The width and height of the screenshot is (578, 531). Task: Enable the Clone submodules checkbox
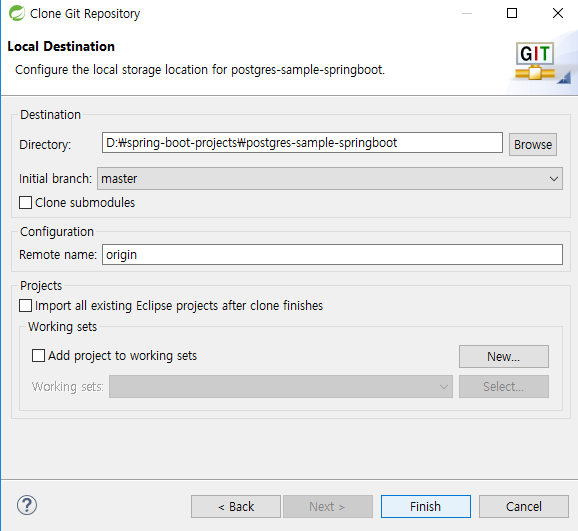[x=25, y=202]
